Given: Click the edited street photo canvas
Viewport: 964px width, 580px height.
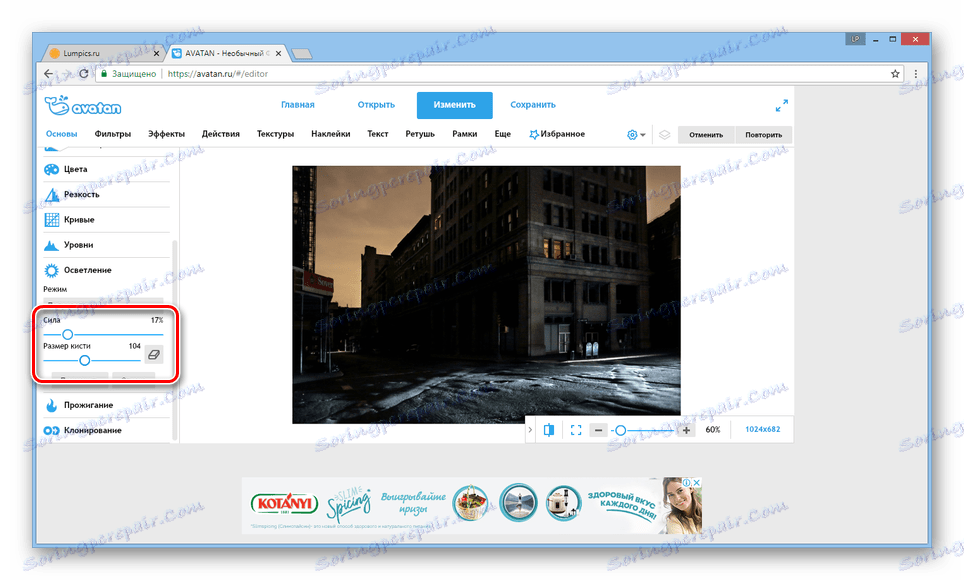Looking at the screenshot, I should click(x=486, y=295).
